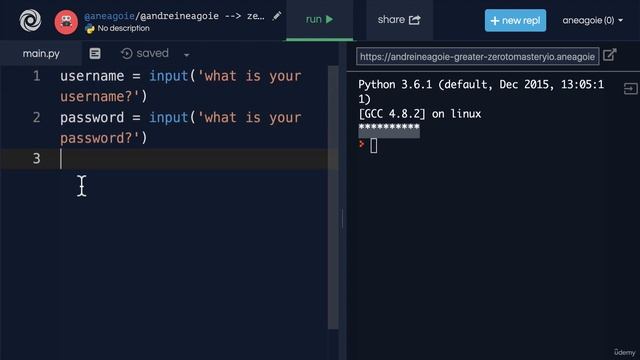Click the word 'password' on line 2
Screen dimensions: 640x360
click(92, 118)
